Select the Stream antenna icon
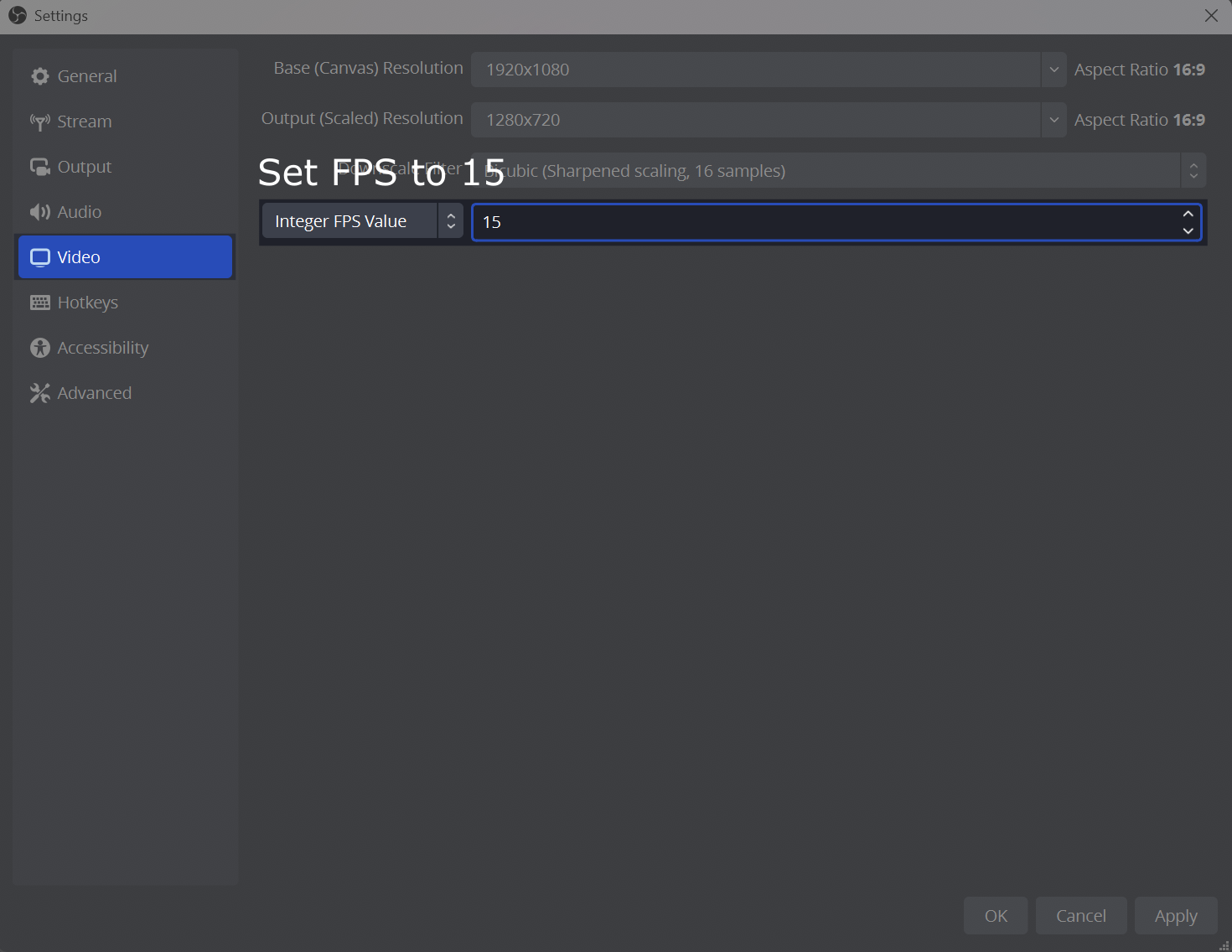Screen dimensions: 1232x952 pyautogui.click(x=39, y=121)
